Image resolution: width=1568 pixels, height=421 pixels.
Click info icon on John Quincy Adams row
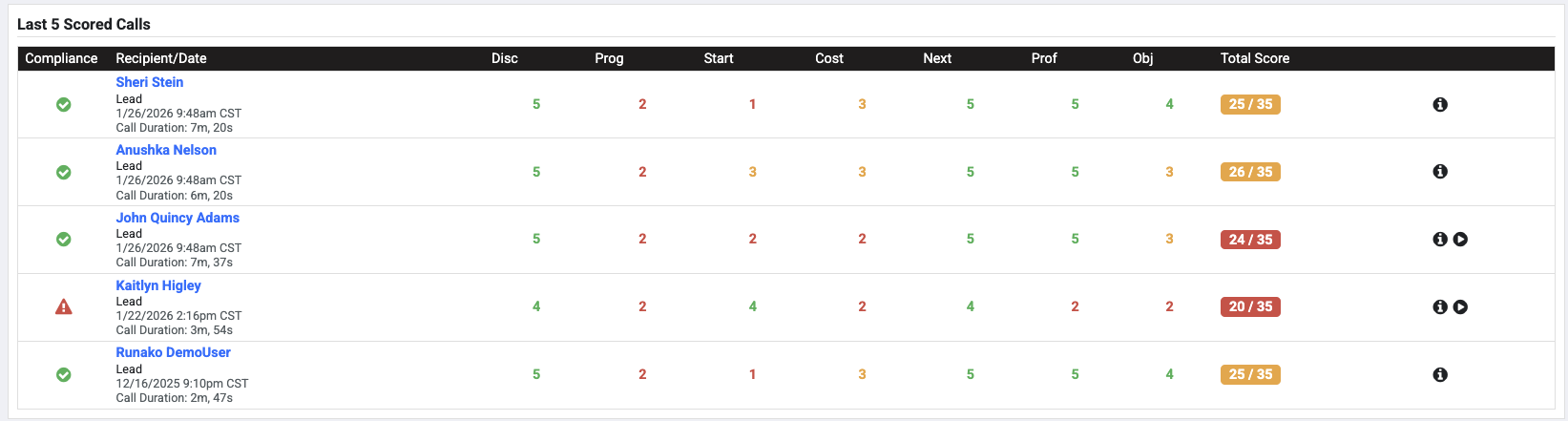(x=1440, y=240)
